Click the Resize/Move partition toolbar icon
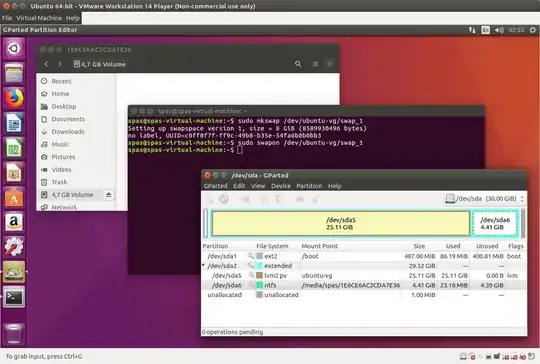 244,199
